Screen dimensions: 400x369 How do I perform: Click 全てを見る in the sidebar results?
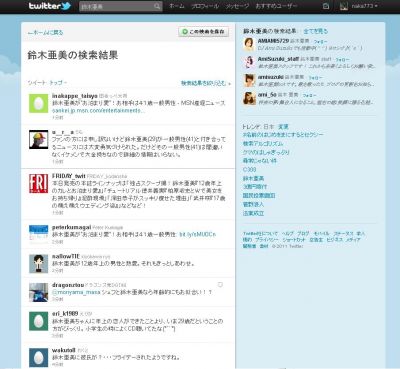[x=315, y=31]
